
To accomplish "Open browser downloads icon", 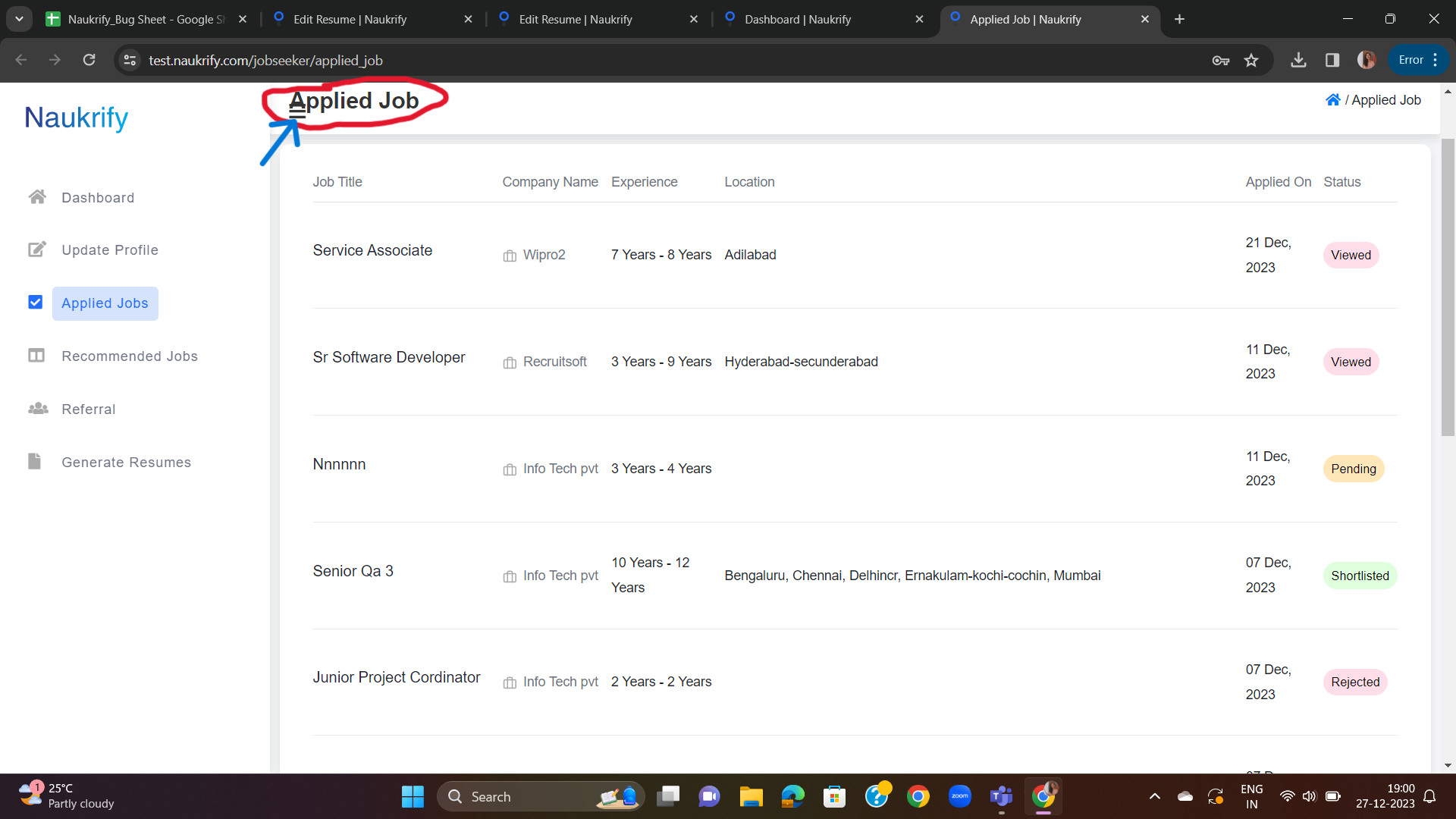I will 1298,60.
